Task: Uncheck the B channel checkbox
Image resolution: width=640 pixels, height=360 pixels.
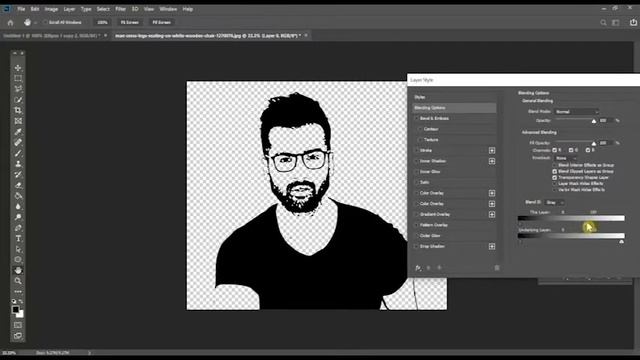Action: (588, 150)
